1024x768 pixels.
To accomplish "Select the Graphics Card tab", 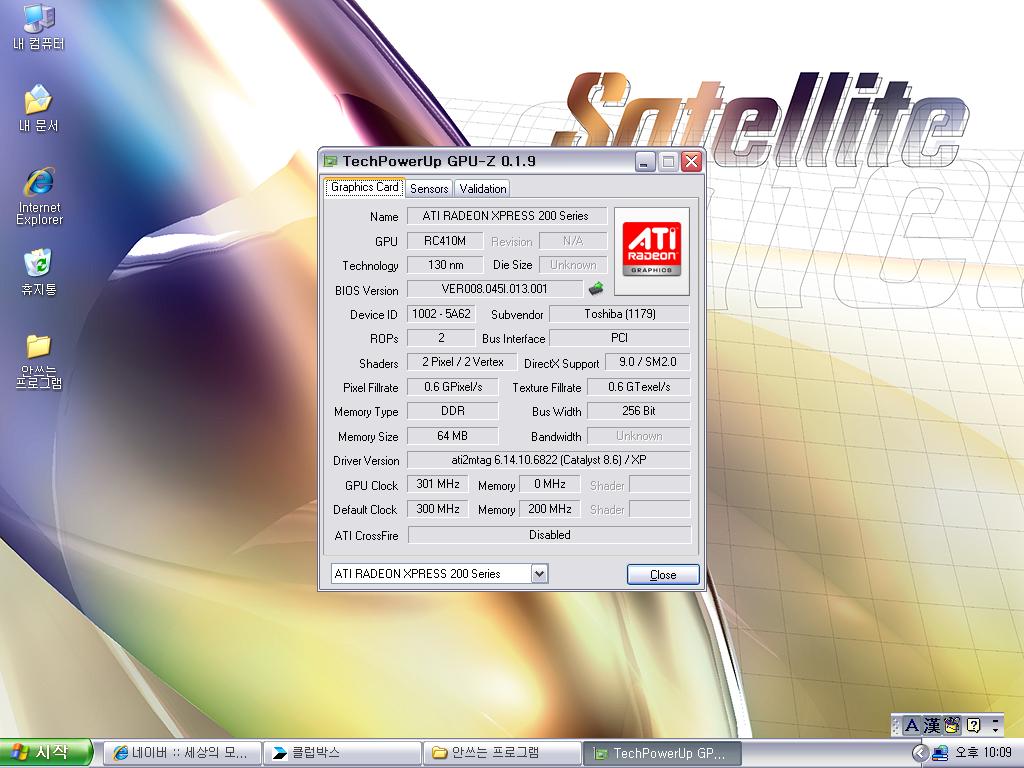I will [x=364, y=187].
